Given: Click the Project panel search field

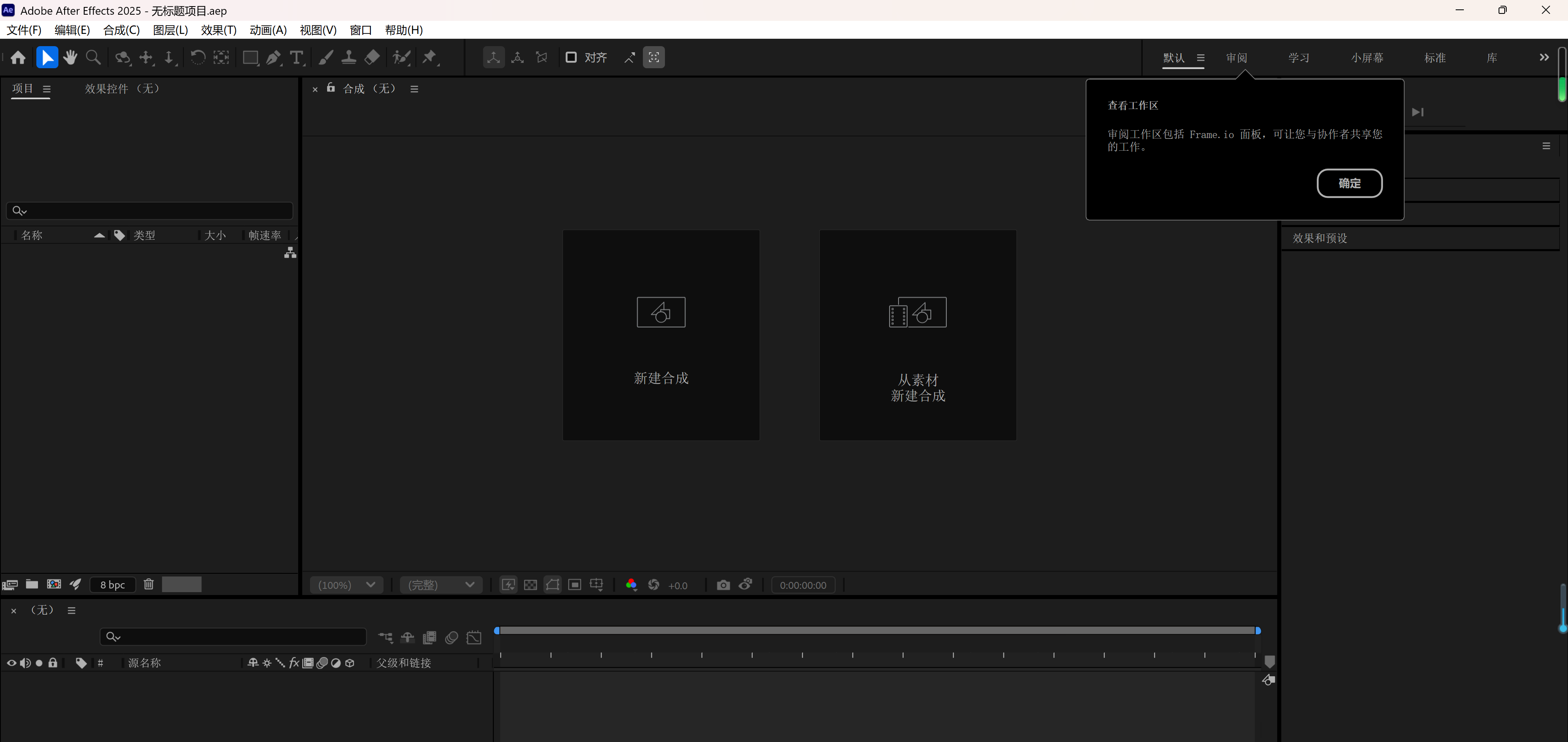Looking at the screenshot, I should pyautogui.click(x=150, y=211).
